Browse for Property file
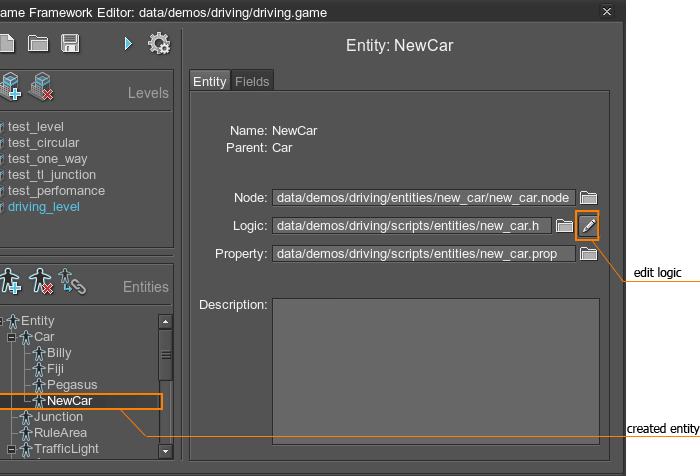Screen dimensions: 700x476 pyautogui.click(x=589, y=254)
